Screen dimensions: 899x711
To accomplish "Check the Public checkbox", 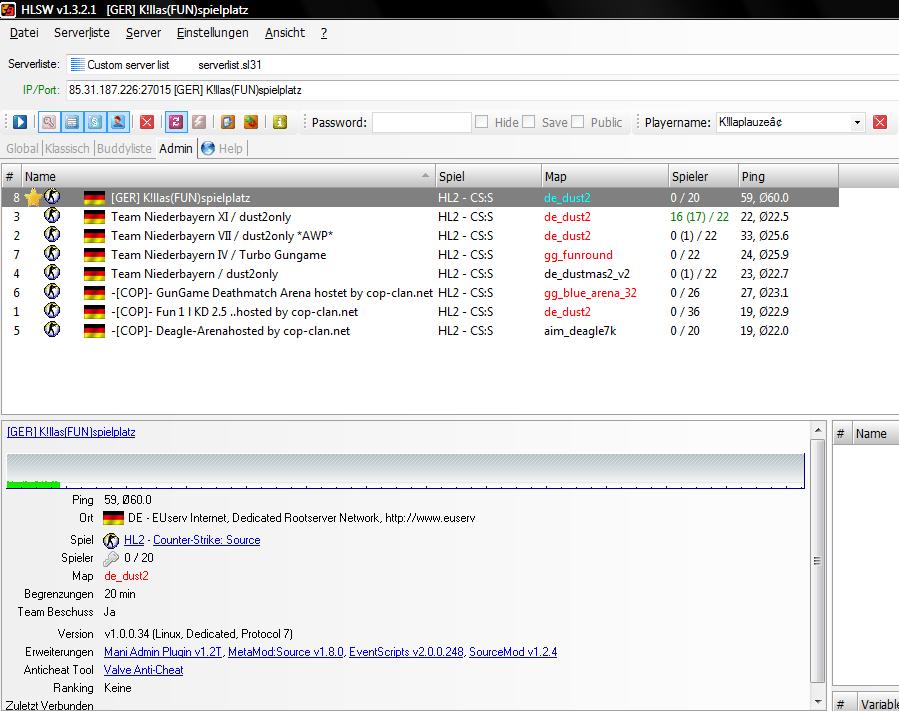I will click(x=577, y=122).
